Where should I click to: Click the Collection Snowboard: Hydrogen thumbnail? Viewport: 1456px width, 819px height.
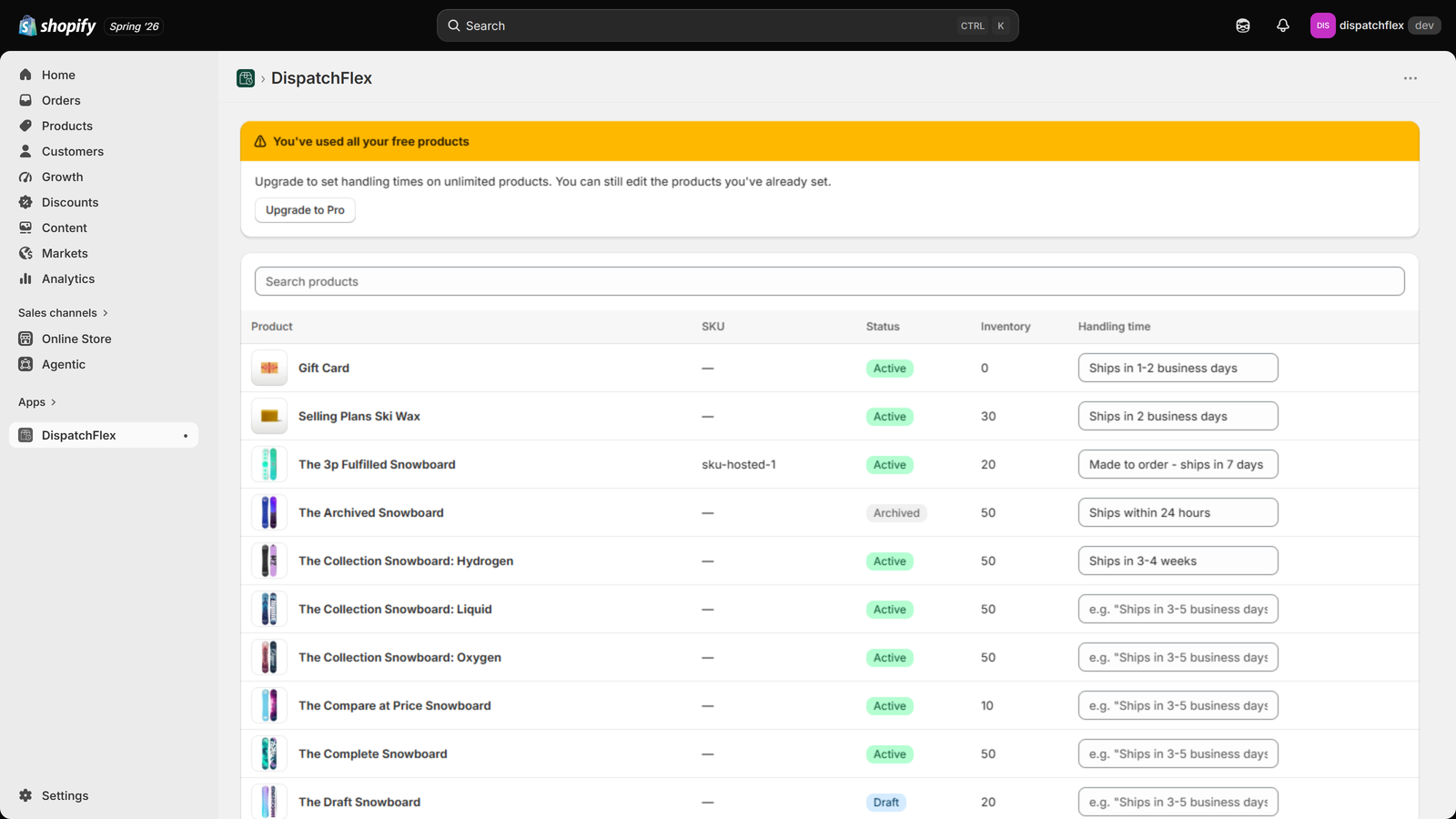point(269,561)
